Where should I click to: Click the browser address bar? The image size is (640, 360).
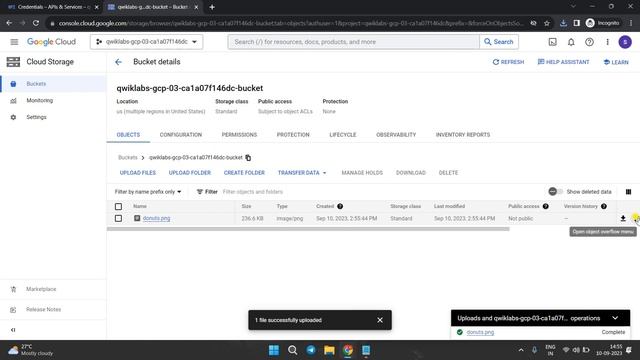pos(290,23)
